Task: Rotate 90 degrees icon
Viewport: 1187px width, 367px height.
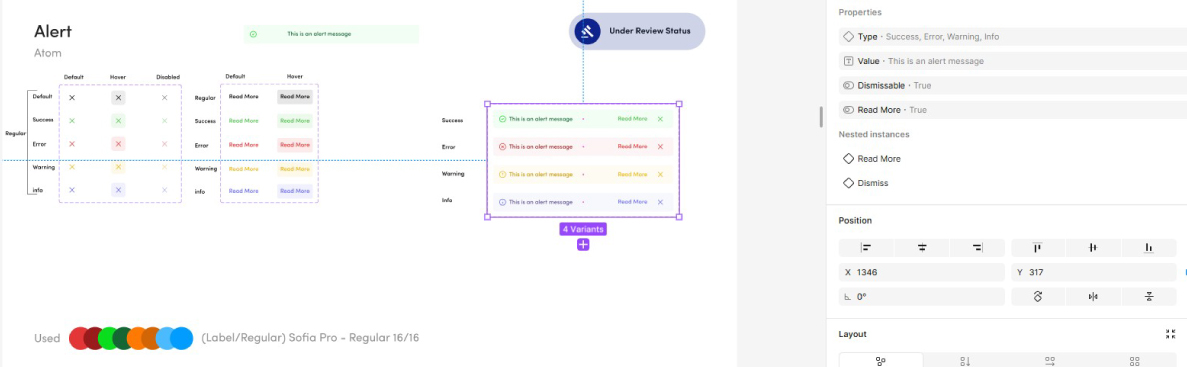Action: tap(1038, 297)
